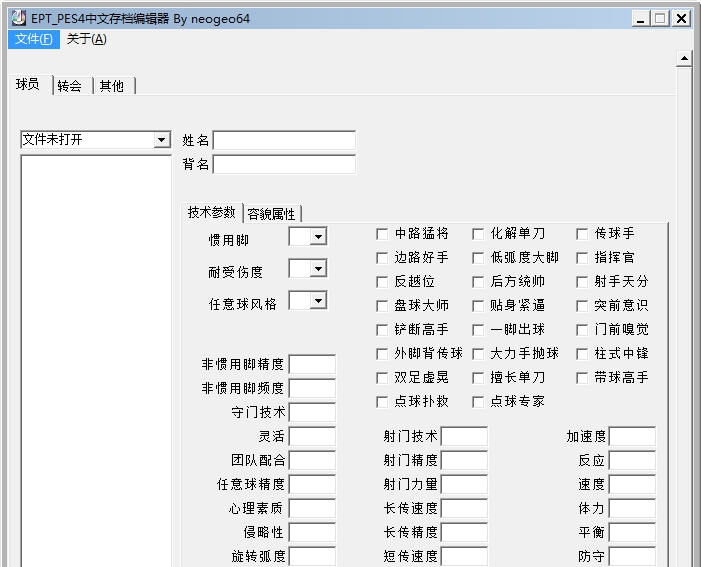The image size is (701, 567).
Task: Click the 侵略性 field
Action: point(312,533)
